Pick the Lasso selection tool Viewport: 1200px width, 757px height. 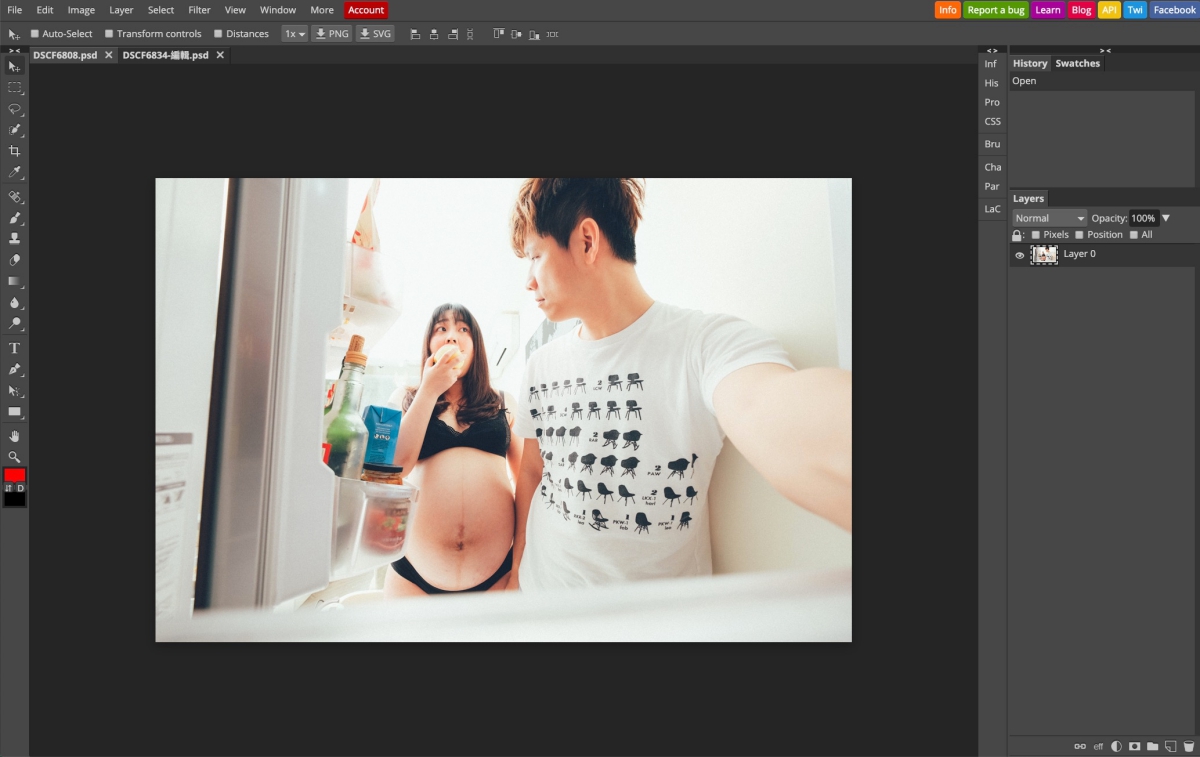point(14,109)
